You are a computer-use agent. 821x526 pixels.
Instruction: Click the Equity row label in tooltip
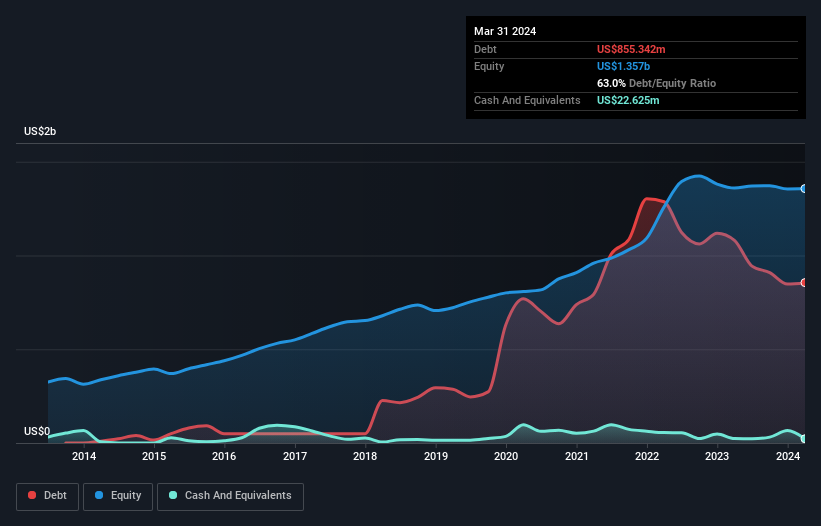(489, 66)
